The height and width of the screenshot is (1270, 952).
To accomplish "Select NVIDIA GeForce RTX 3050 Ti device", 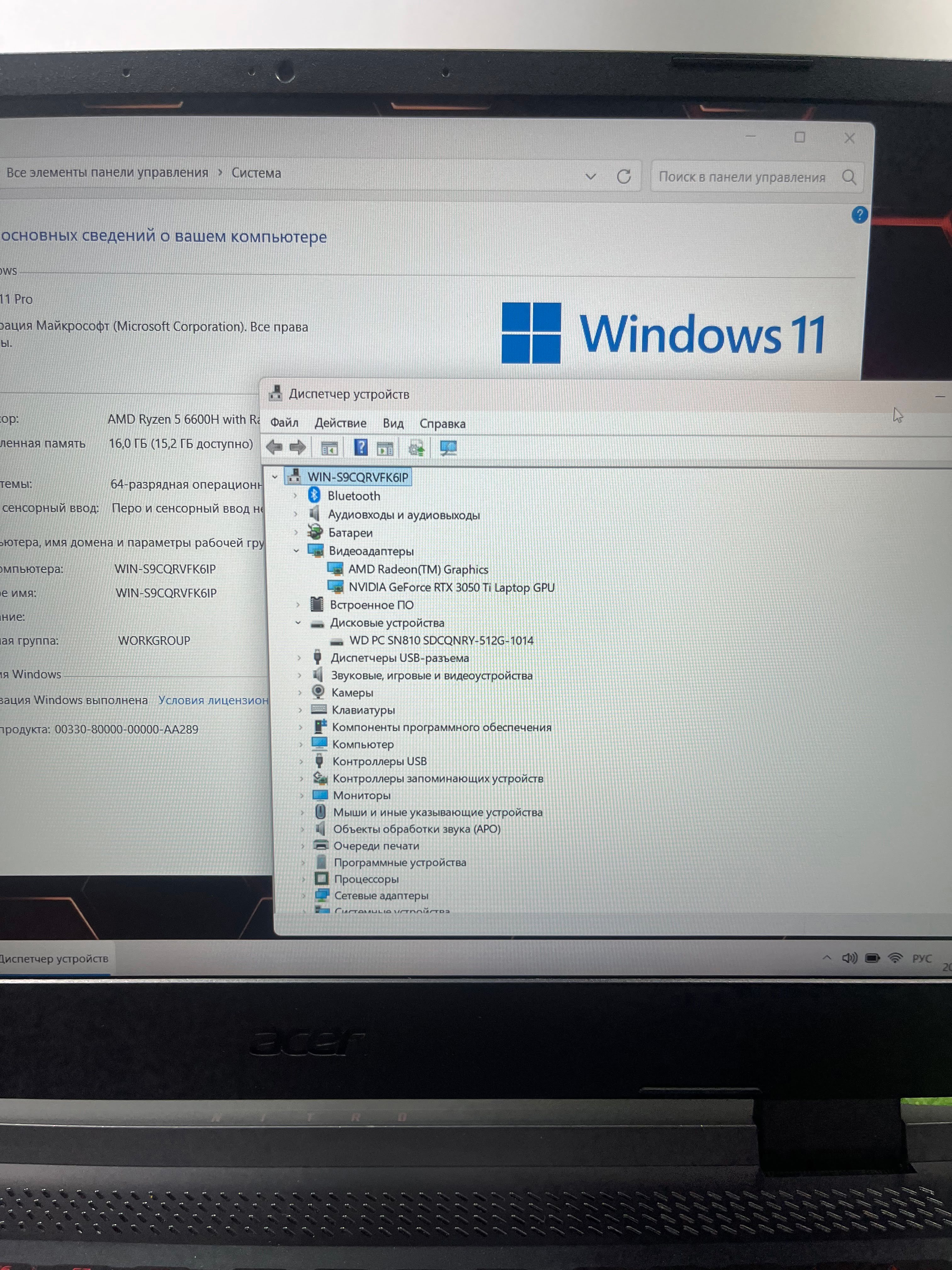I will pyautogui.click(x=451, y=587).
